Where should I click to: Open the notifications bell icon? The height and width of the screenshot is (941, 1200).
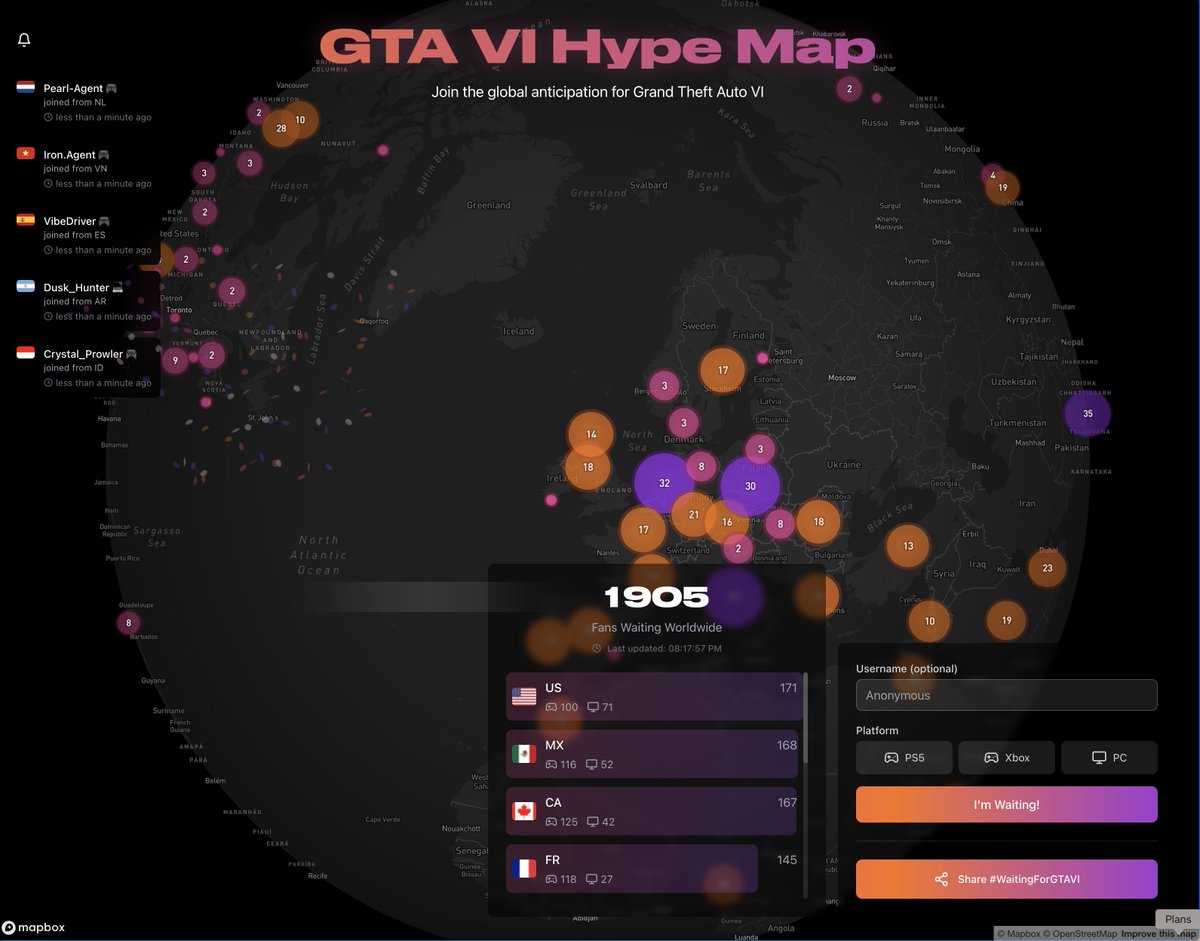click(x=24, y=40)
